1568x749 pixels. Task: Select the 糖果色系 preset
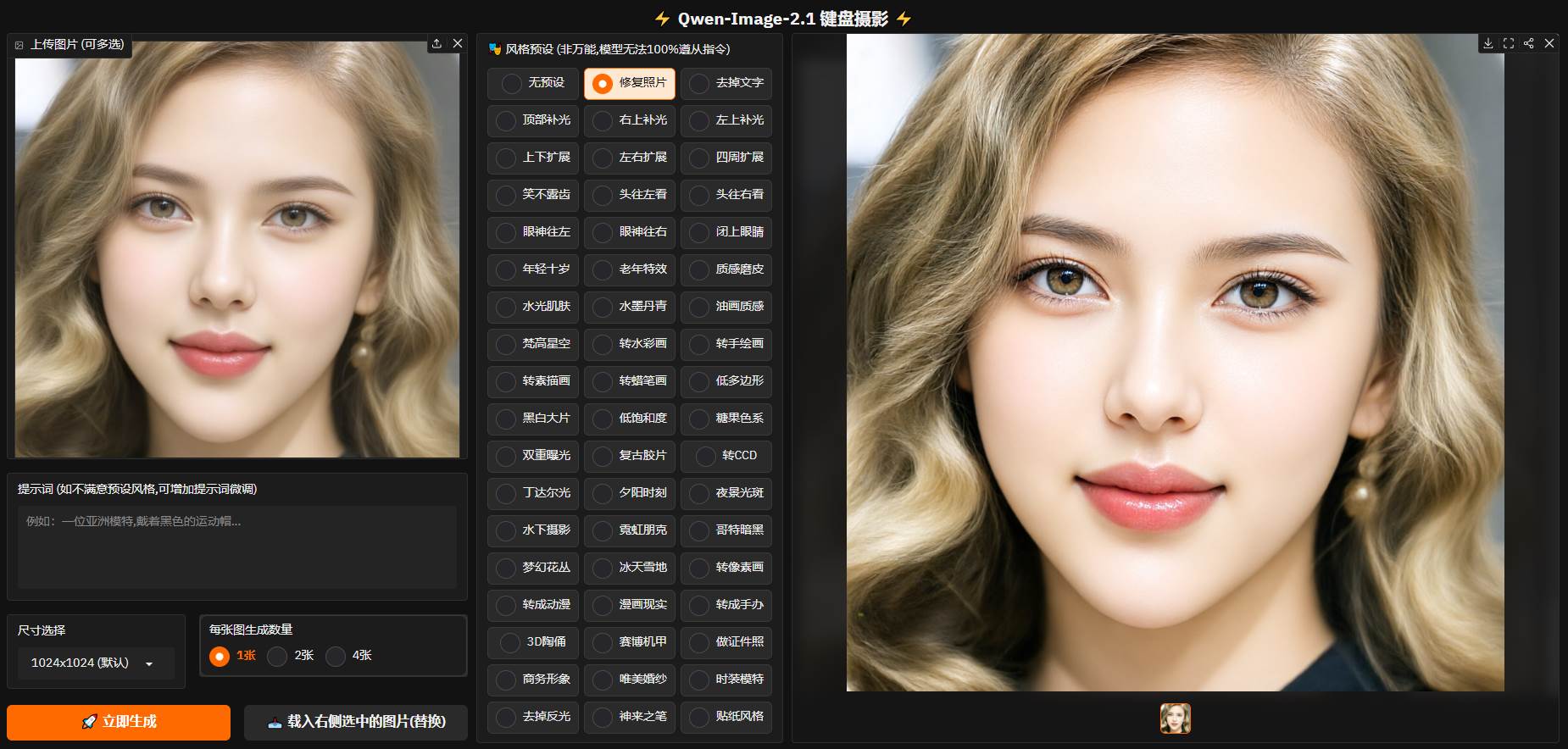pos(726,419)
